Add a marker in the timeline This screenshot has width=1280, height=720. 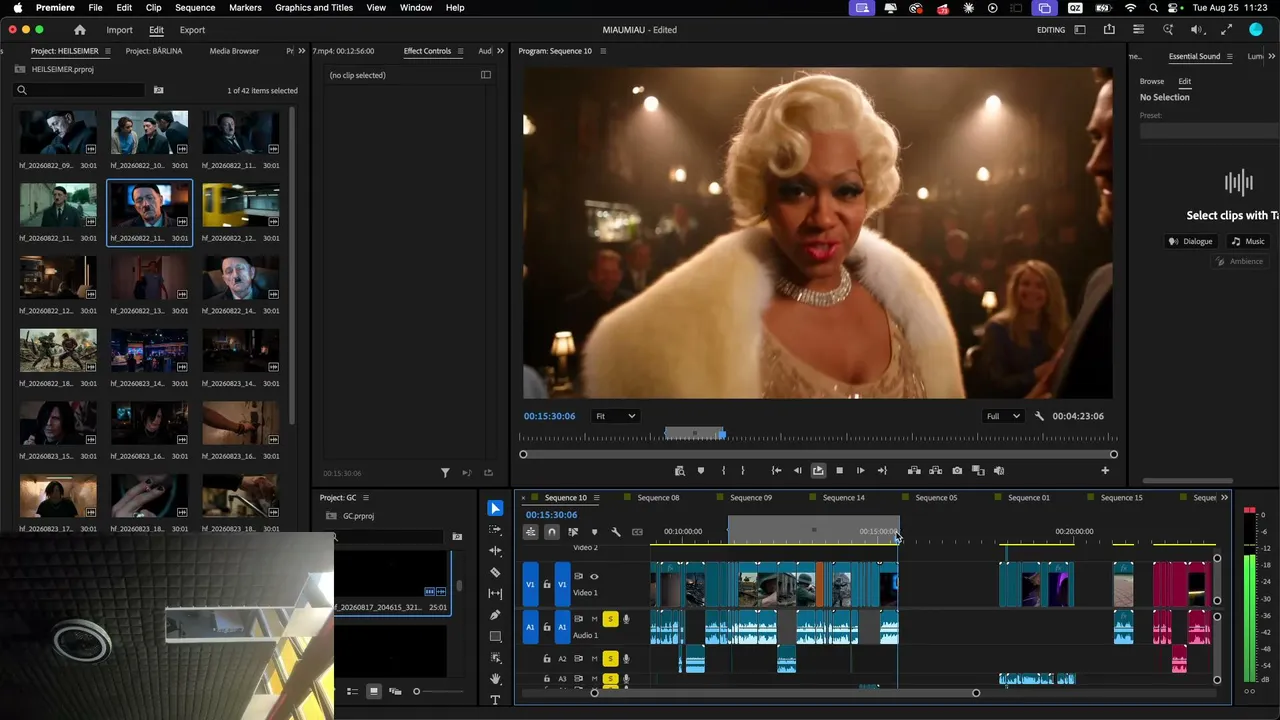[594, 532]
